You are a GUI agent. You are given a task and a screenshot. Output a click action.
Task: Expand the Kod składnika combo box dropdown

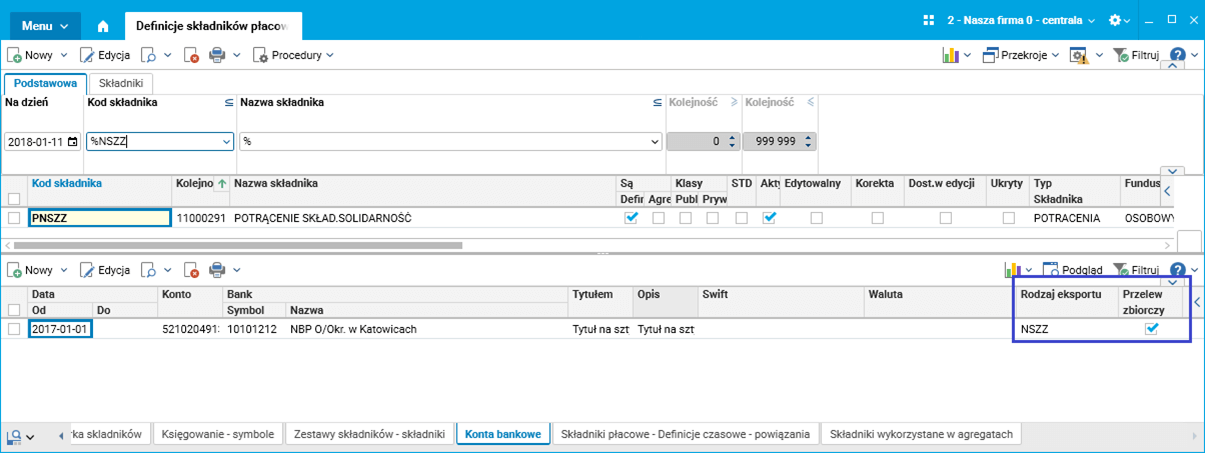point(224,142)
